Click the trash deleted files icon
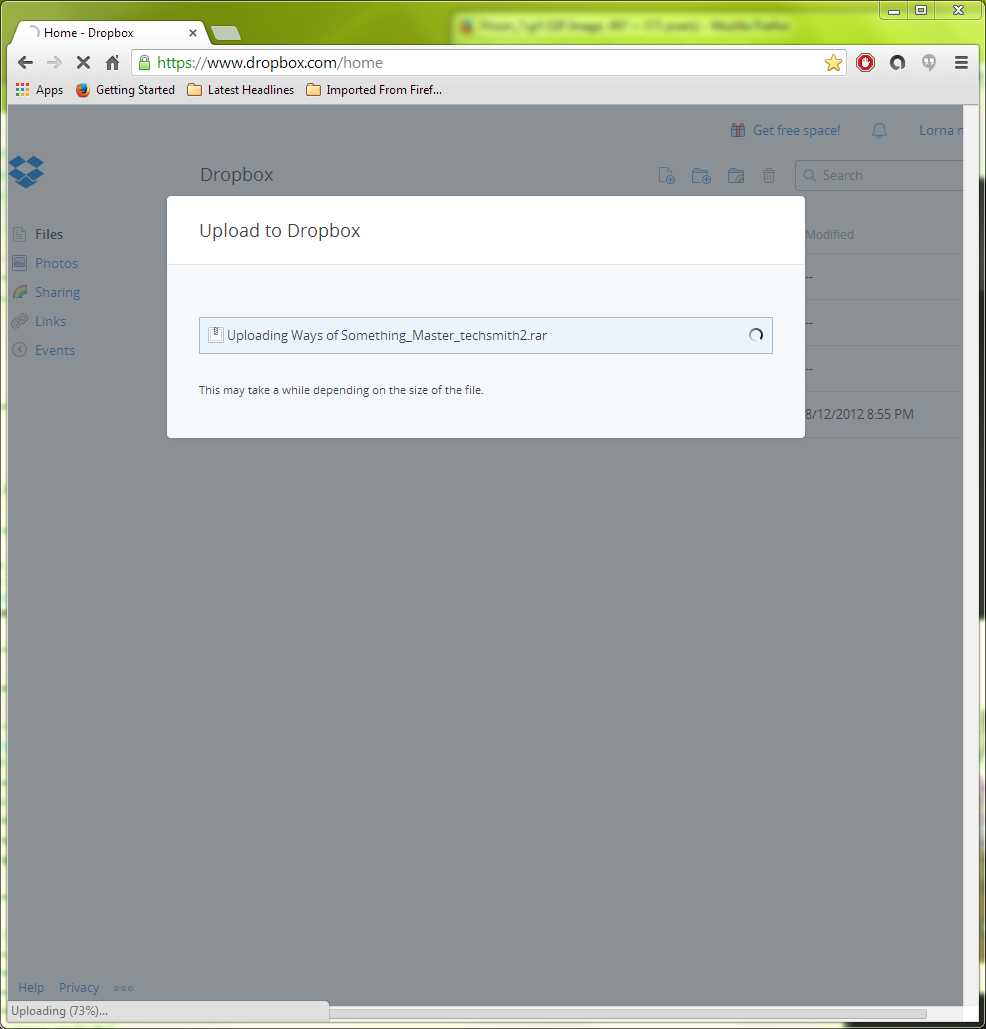The height and width of the screenshot is (1029, 986). pos(769,175)
